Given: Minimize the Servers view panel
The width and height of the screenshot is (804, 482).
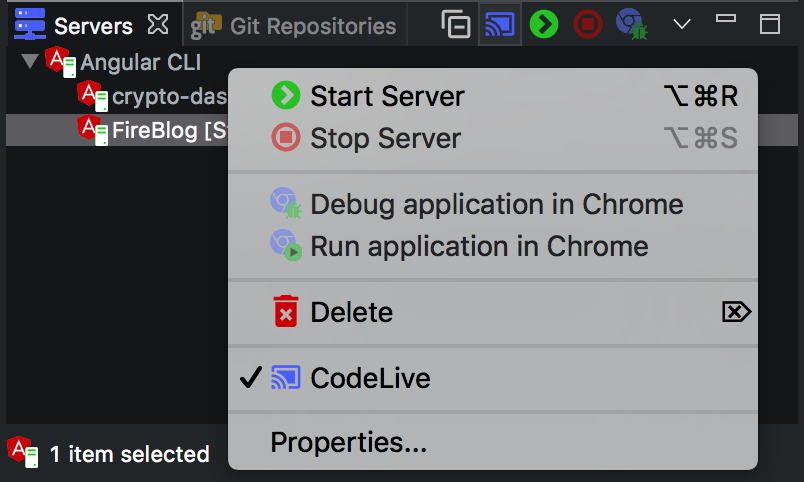Looking at the screenshot, I should (x=726, y=18).
